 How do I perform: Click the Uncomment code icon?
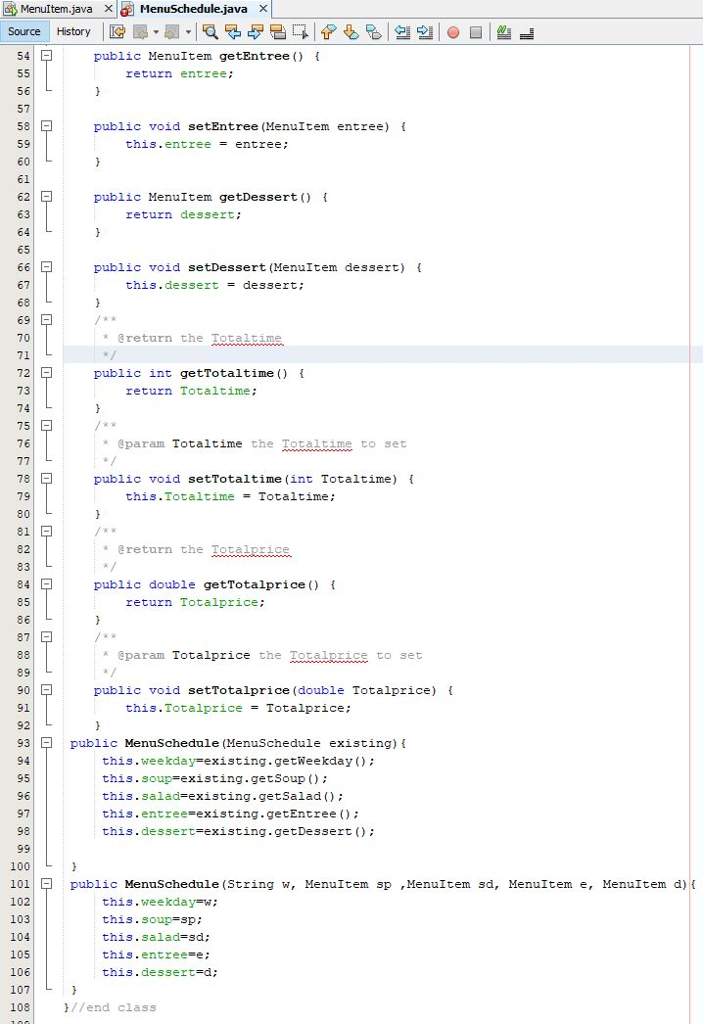pyautogui.click(x=527, y=32)
